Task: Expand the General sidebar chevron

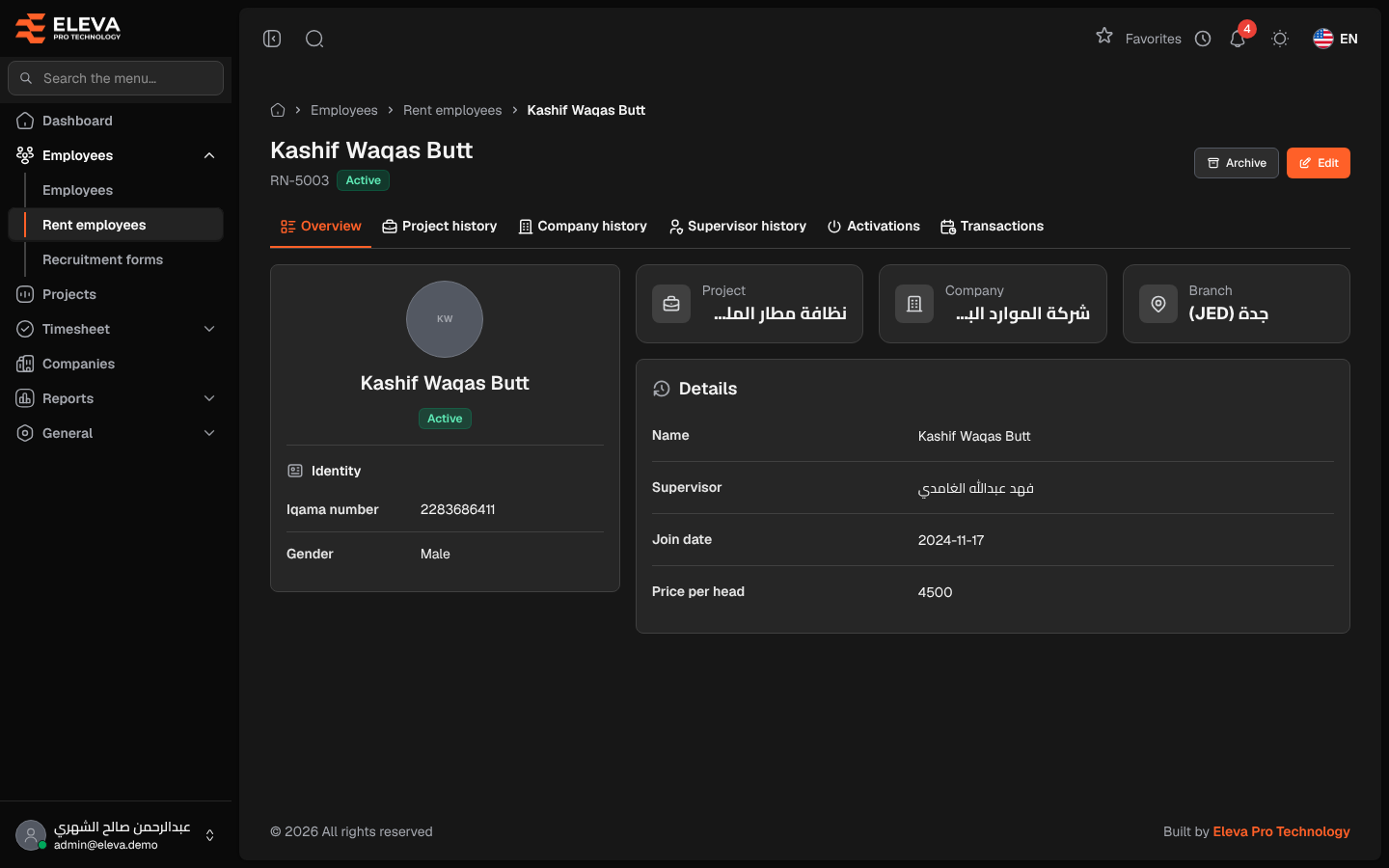Action: 209,433
